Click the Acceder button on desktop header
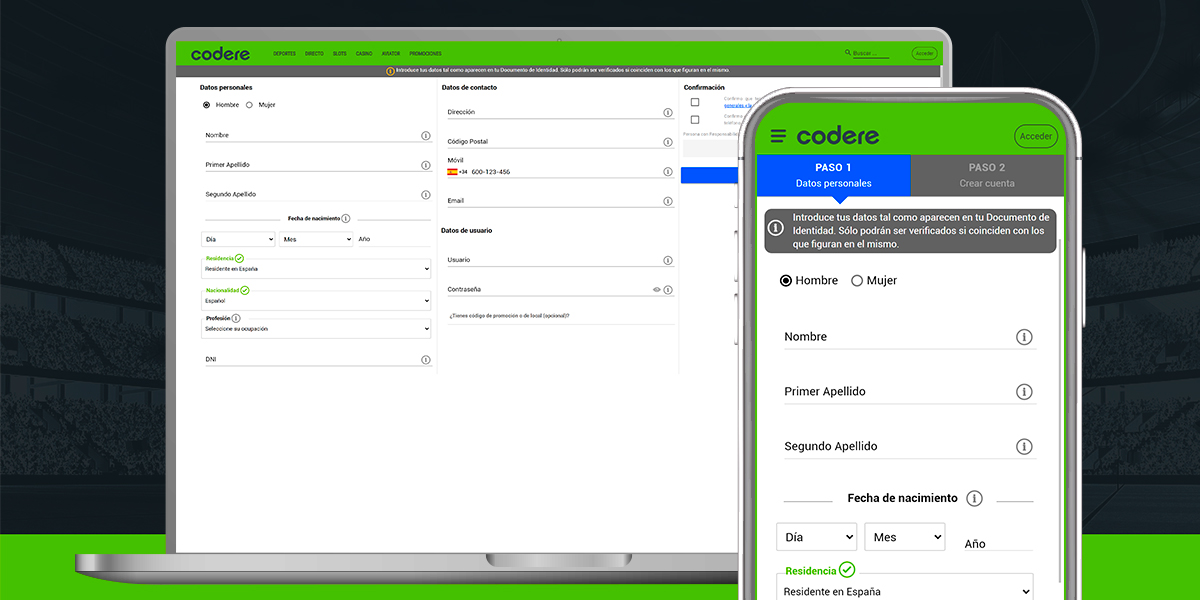Image resolution: width=1200 pixels, height=600 pixels. coord(924,54)
